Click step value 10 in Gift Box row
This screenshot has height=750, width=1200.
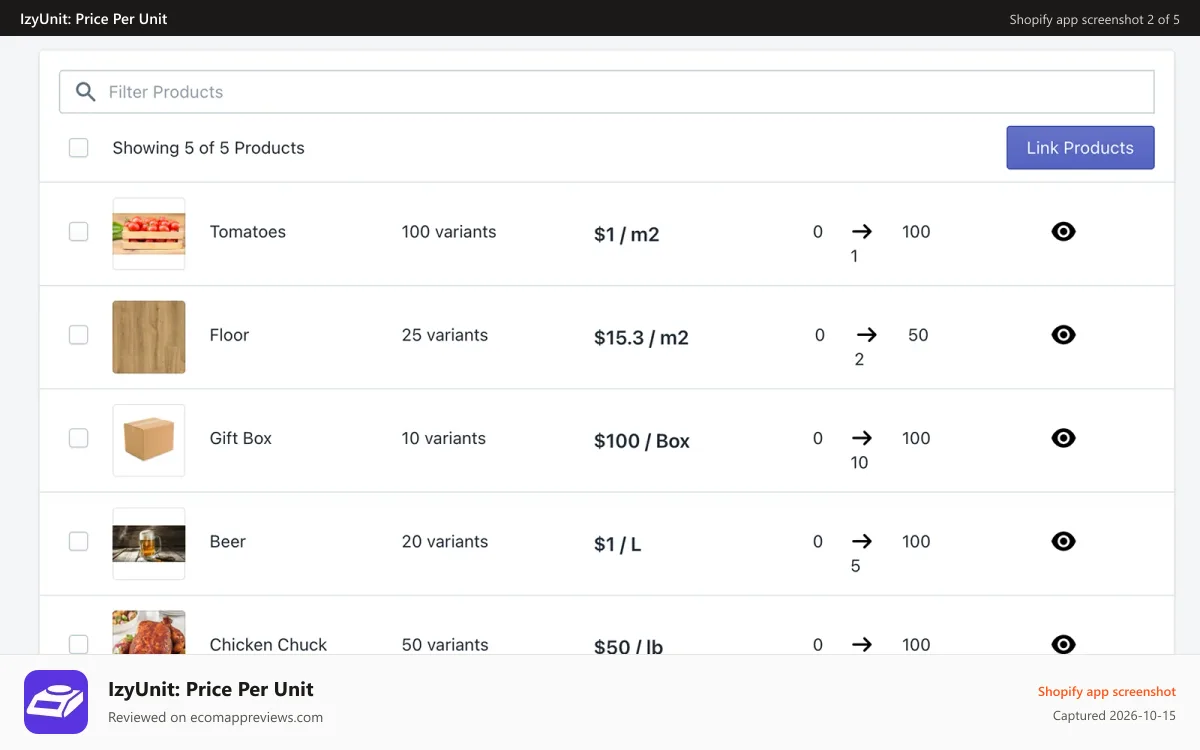click(859, 463)
